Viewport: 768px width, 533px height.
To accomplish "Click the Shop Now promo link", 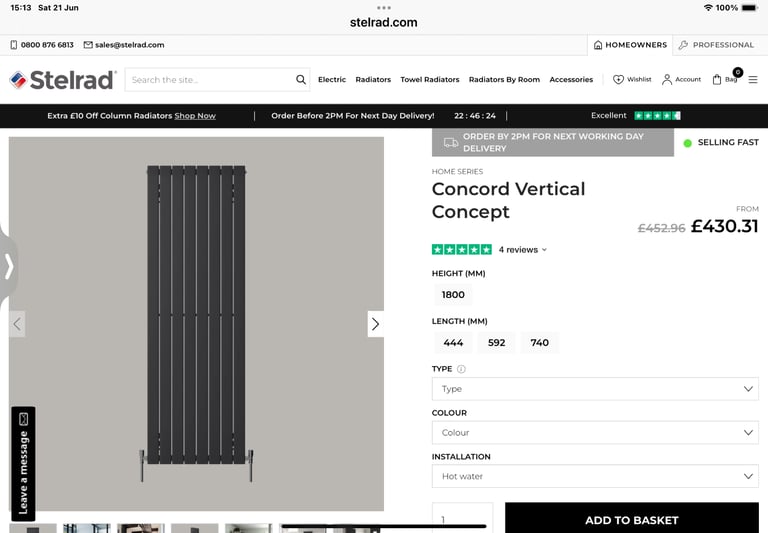I will [195, 116].
